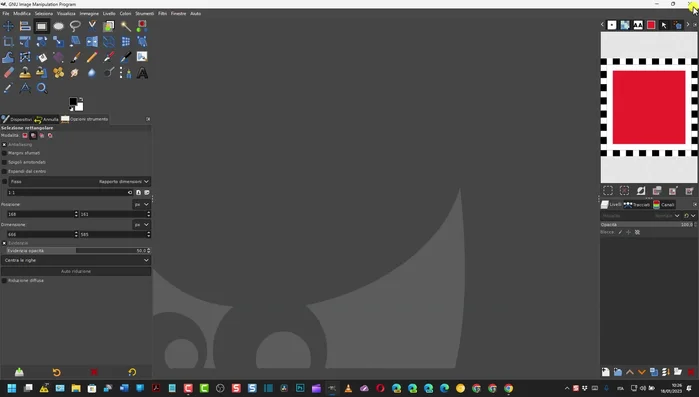This screenshot has height=397, width=699.
Task: Select the Foreground Select tool
Action: [x=108, y=26]
